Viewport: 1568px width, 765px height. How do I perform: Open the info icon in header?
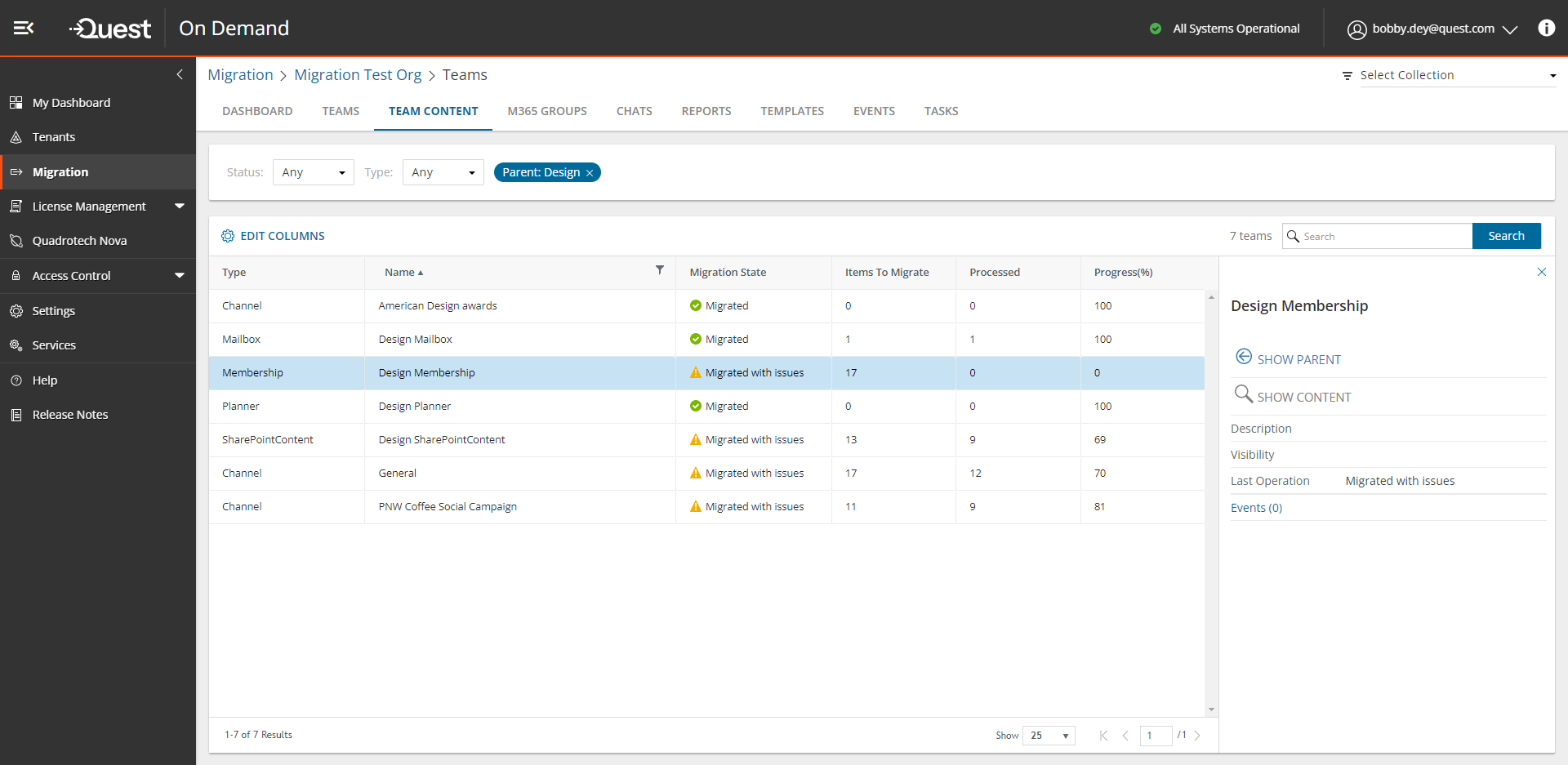click(x=1546, y=29)
